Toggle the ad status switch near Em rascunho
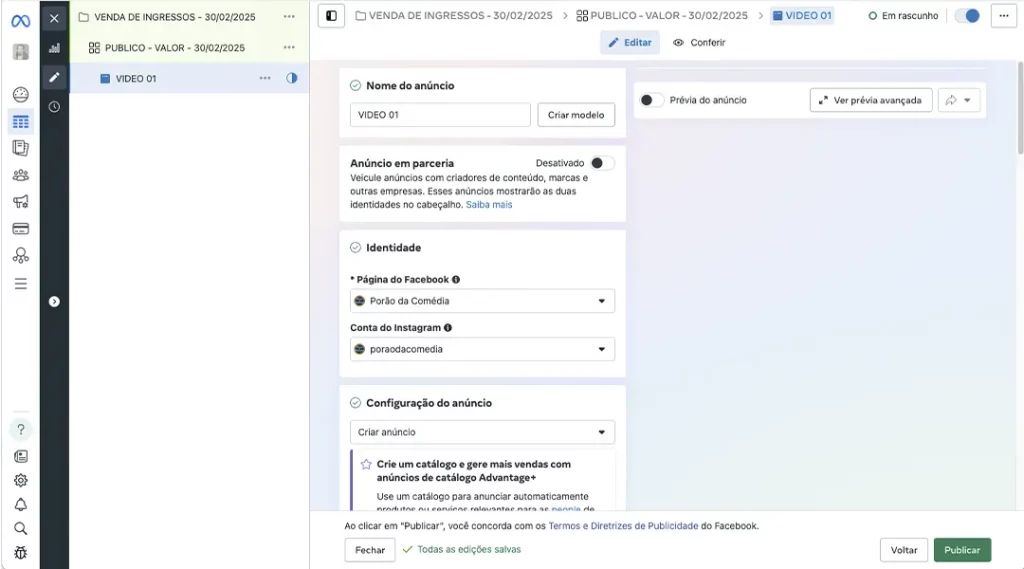The height and width of the screenshot is (569, 1024). (x=967, y=16)
